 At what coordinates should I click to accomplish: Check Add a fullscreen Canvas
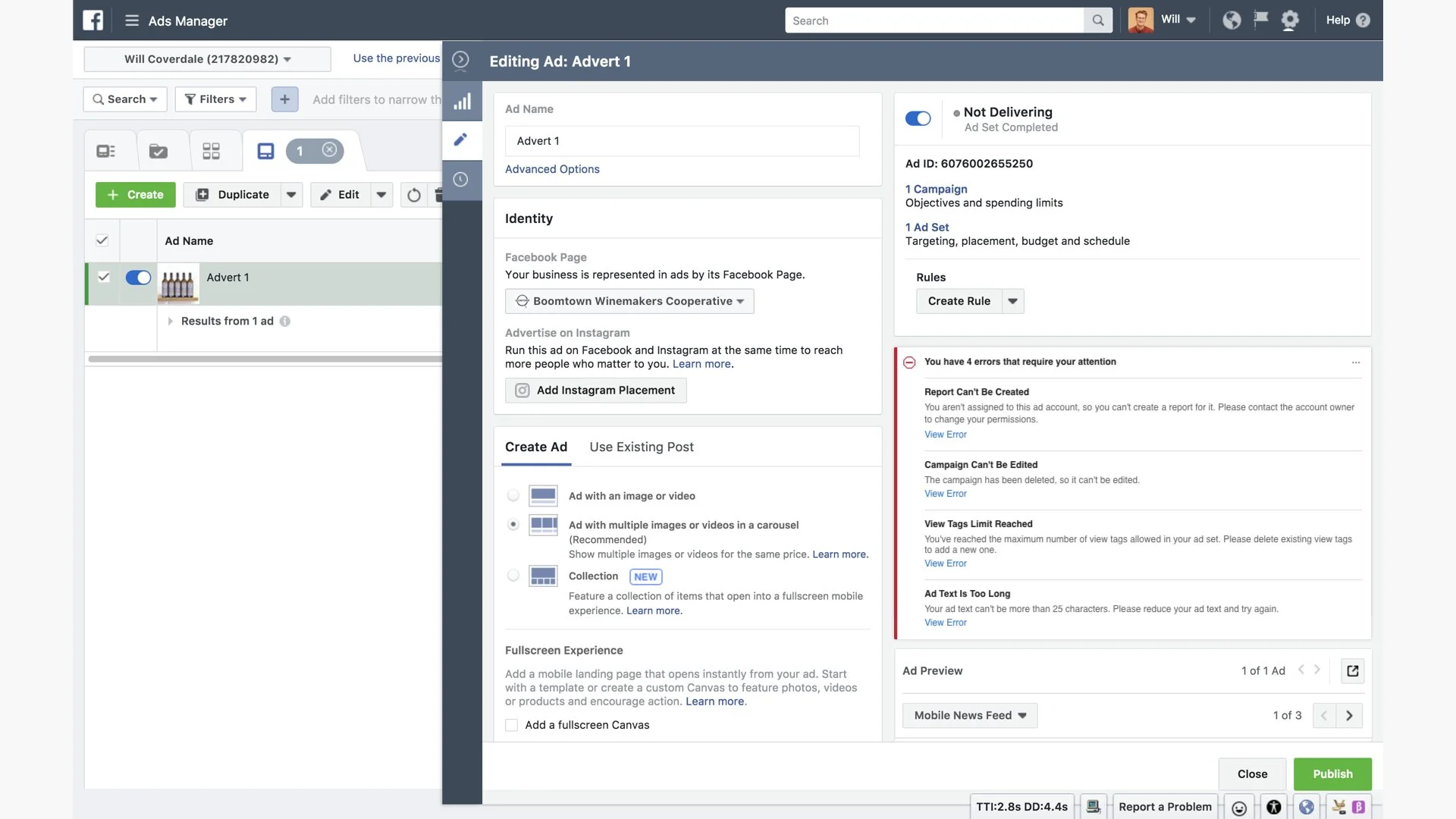(512, 725)
